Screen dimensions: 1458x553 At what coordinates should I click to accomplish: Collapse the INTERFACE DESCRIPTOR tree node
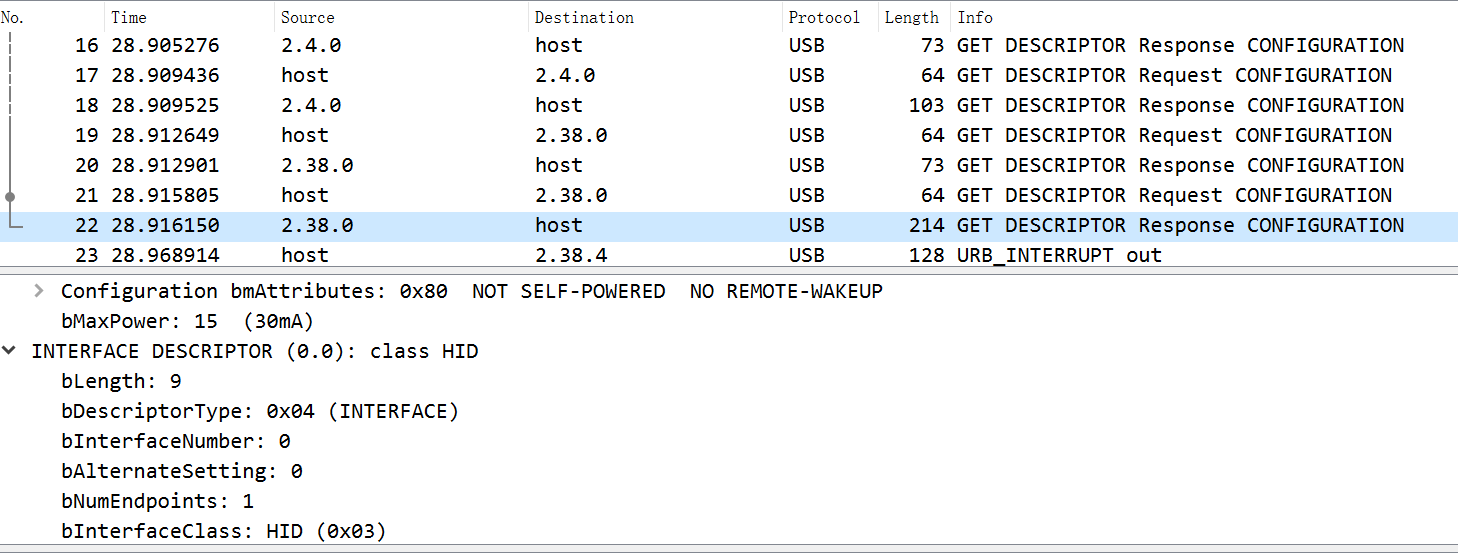click(9, 351)
